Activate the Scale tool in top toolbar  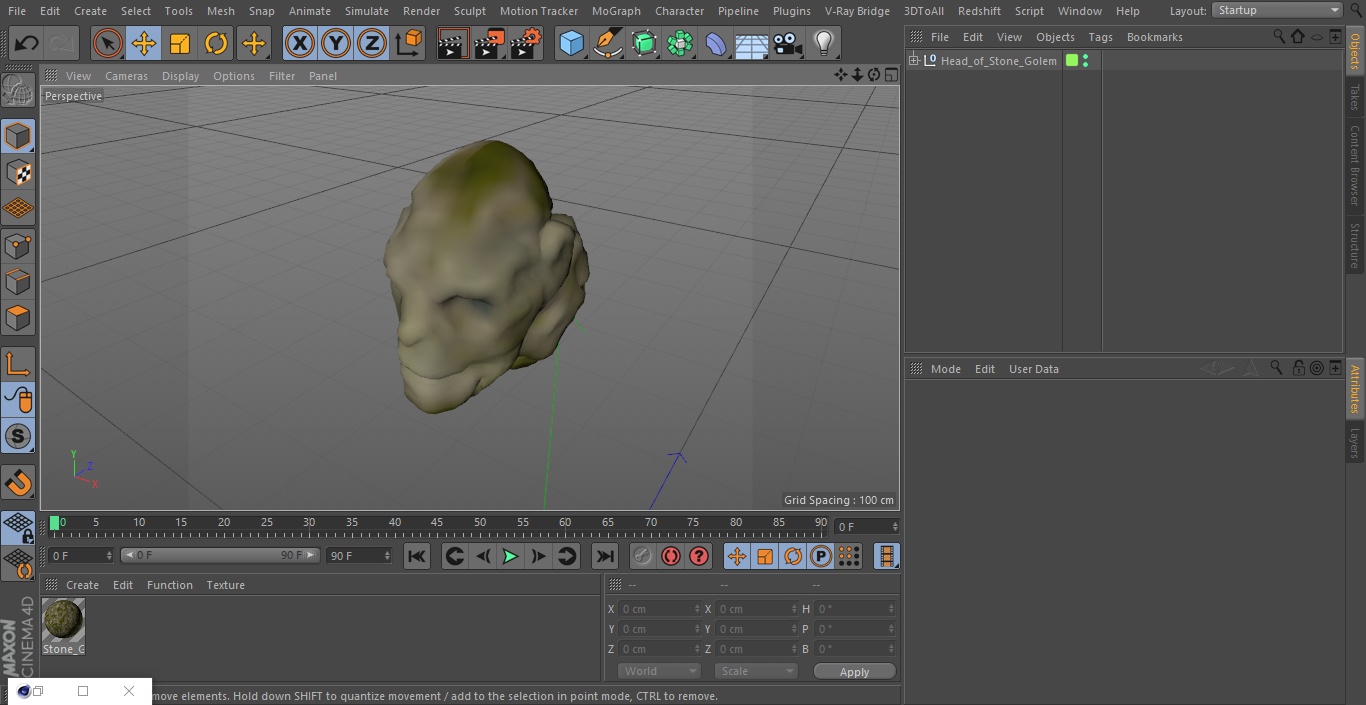pyautogui.click(x=180, y=43)
